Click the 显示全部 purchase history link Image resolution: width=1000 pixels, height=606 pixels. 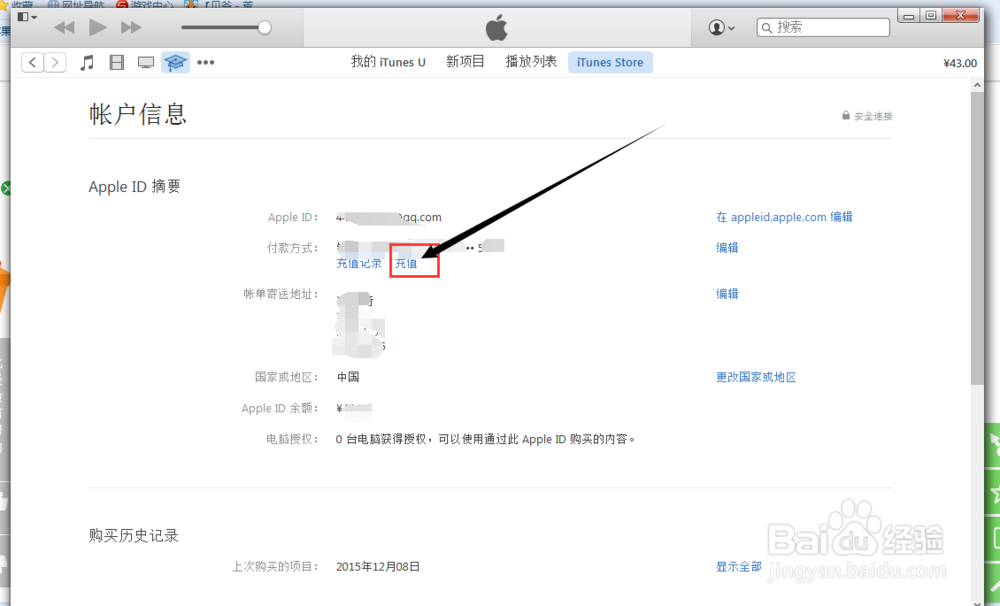(739, 566)
